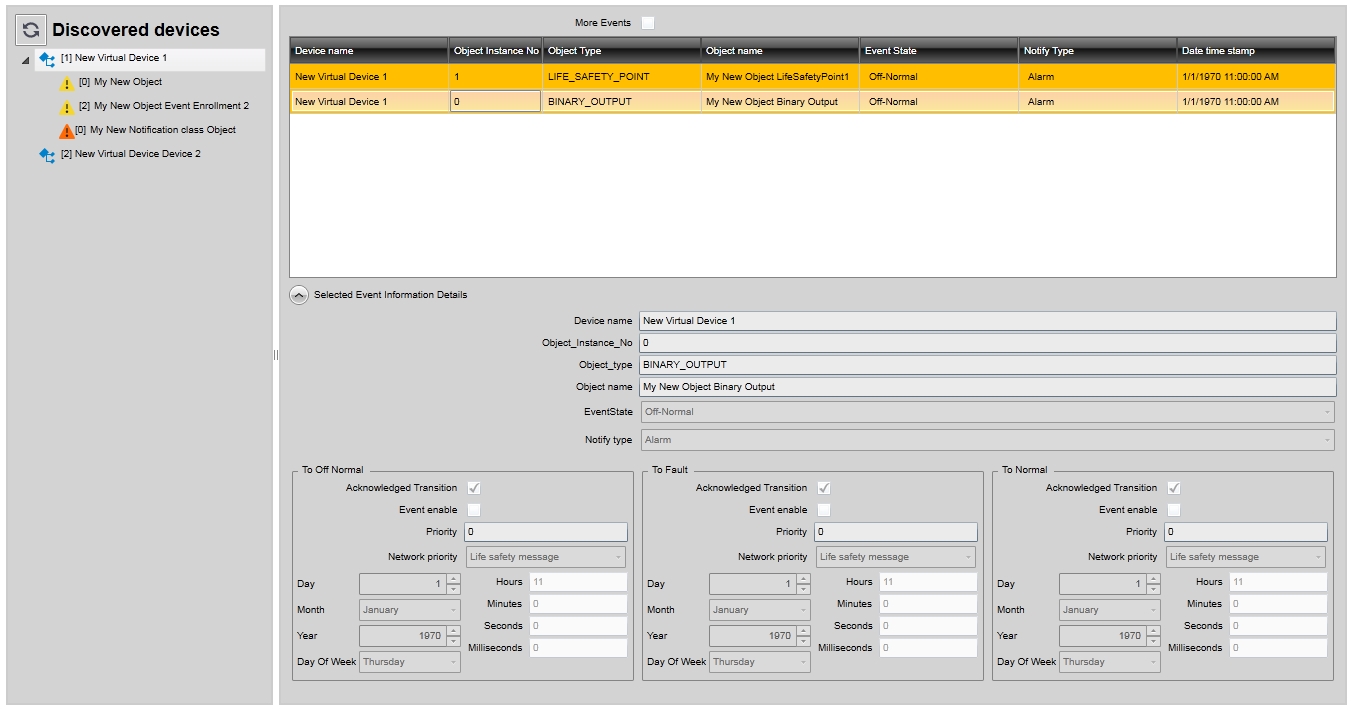Viewport: 1351px width, 710px height.
Task: Click the refresh discovered devices icon
Action: click(x=31, y=30)
